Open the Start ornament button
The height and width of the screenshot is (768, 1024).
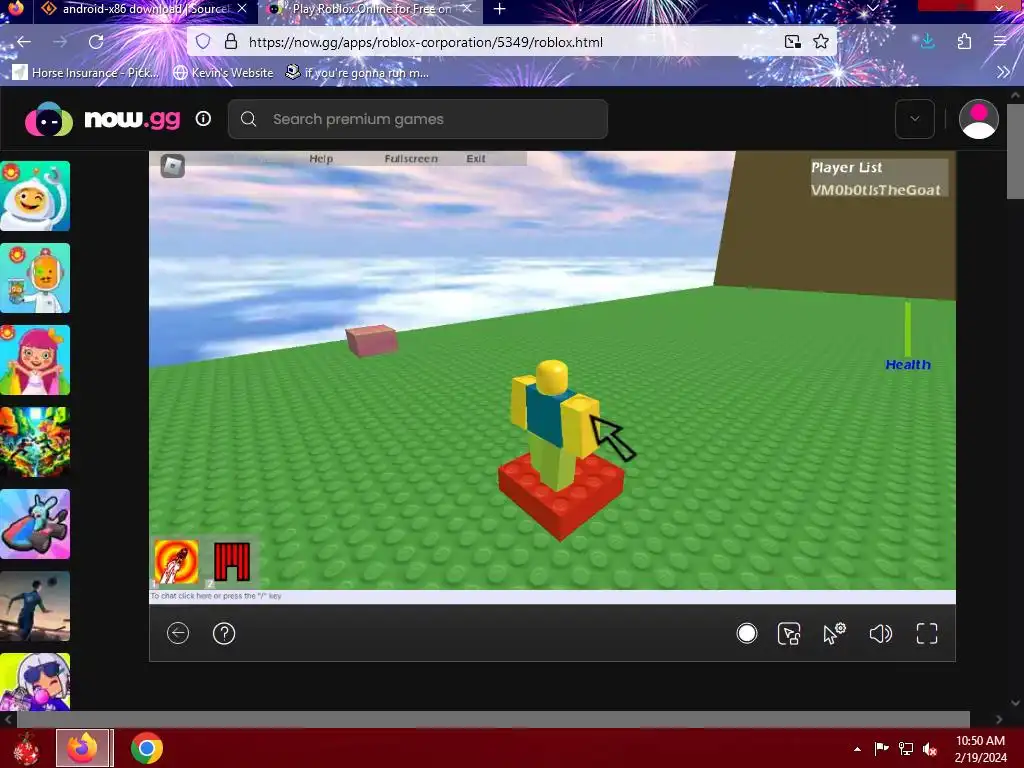coord(26,748)
